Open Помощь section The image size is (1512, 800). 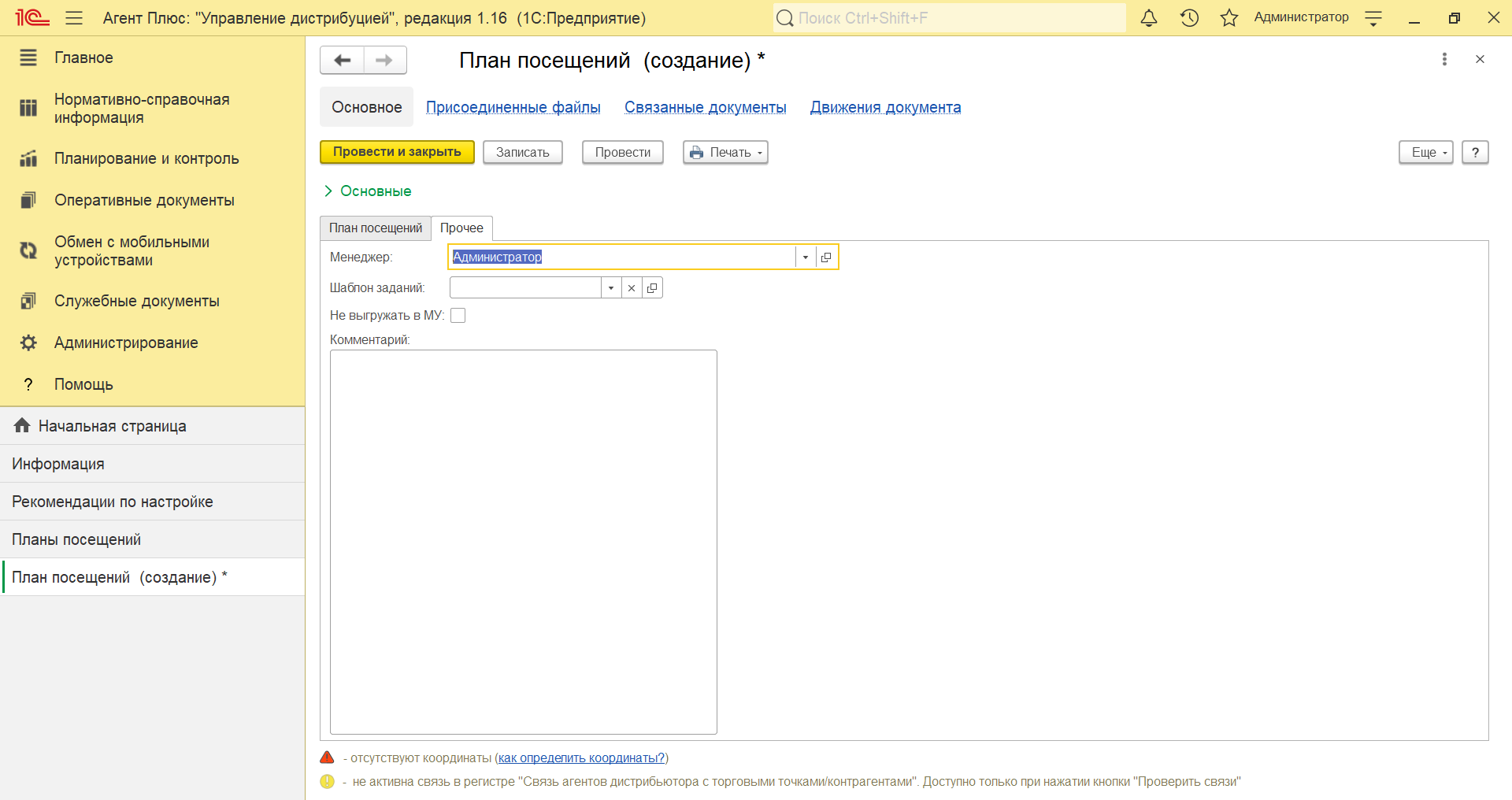(152, 384)
